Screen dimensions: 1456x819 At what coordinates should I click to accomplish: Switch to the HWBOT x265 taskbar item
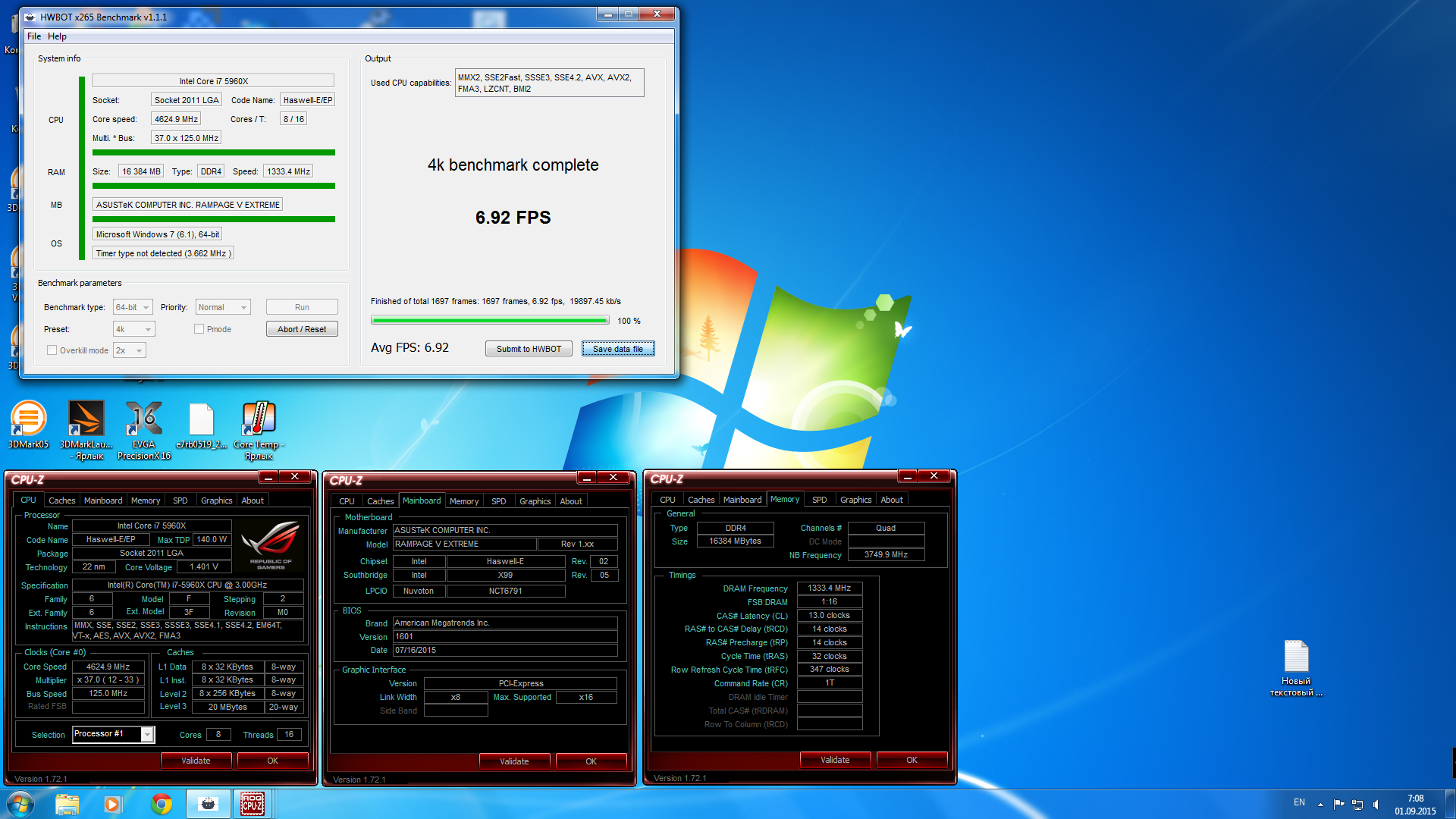point(208,804)
